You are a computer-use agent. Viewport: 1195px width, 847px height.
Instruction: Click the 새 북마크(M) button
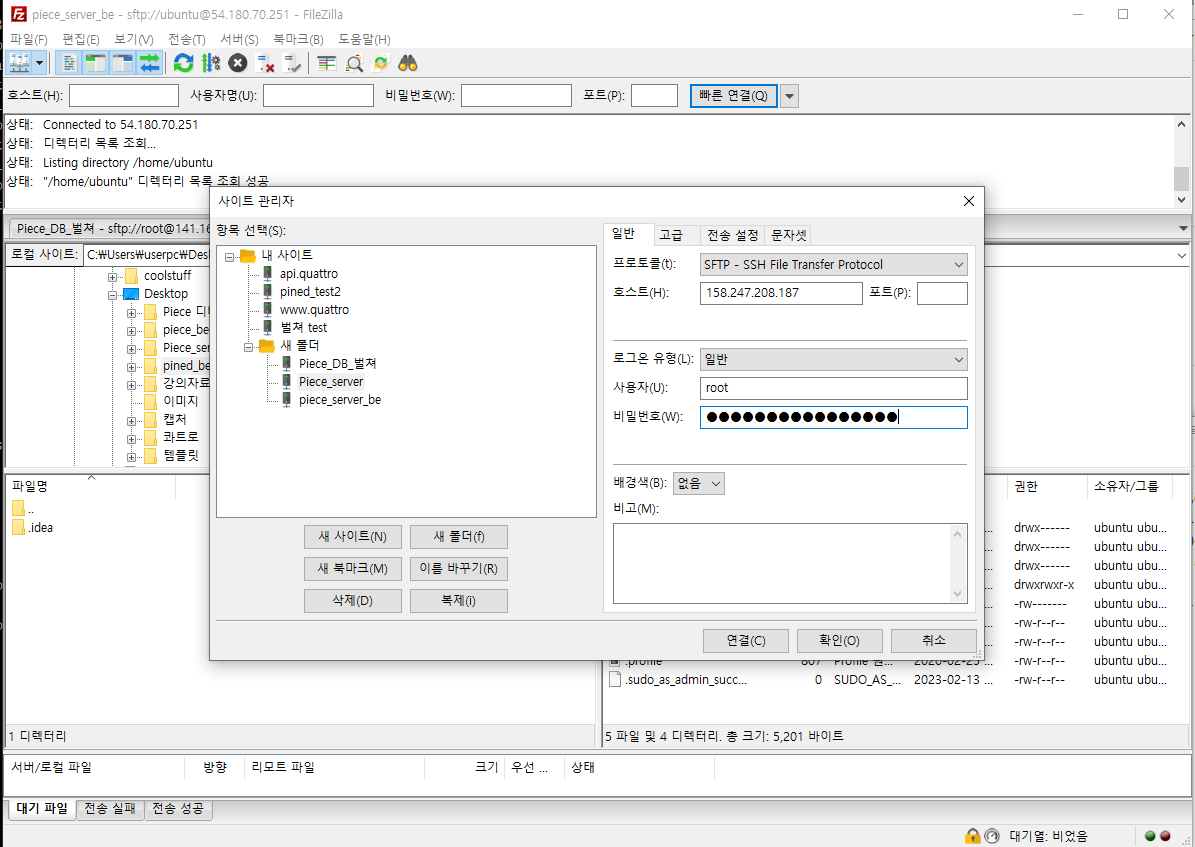pyautogui.click(x=352, y=569)
